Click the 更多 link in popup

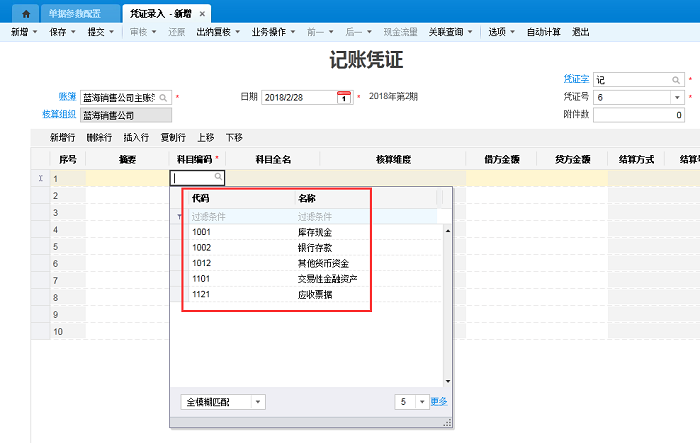click(438, 401)
